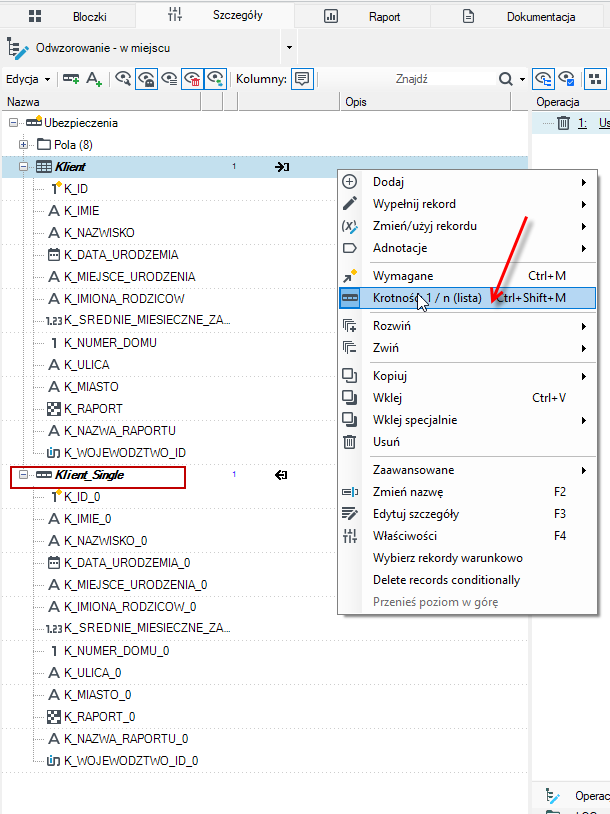Click the magnifier search icon
Image resolution: width=610 pixels, height=814 pixels.
pos(505,79)
